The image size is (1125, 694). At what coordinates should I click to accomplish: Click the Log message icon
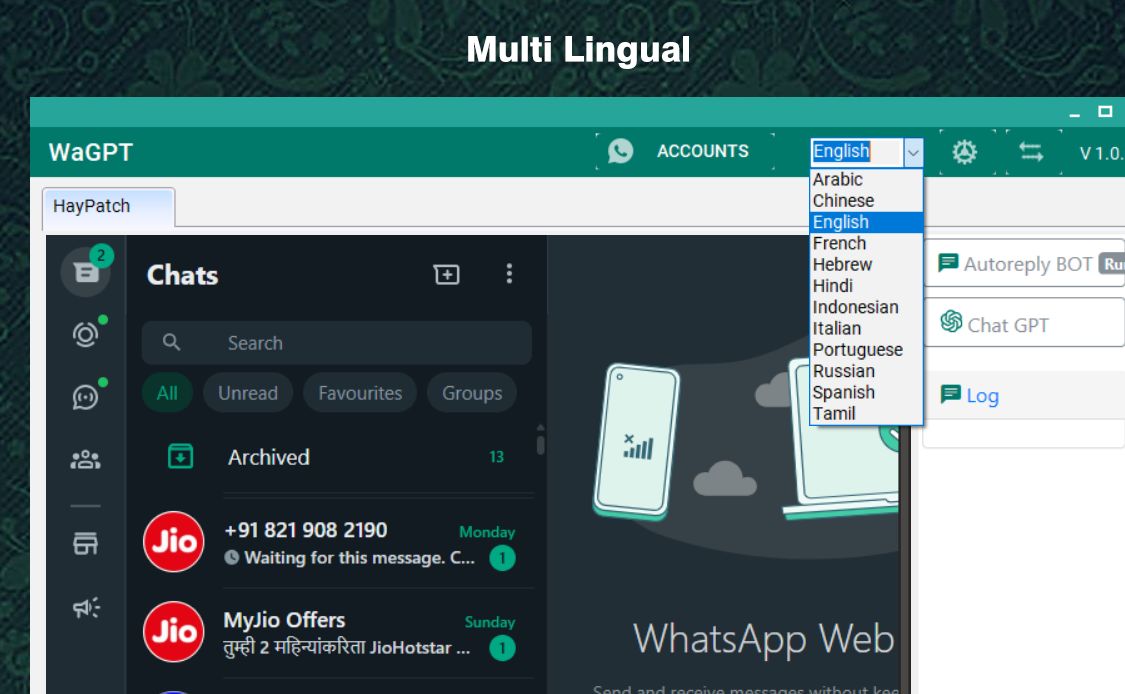click(951, 394)
